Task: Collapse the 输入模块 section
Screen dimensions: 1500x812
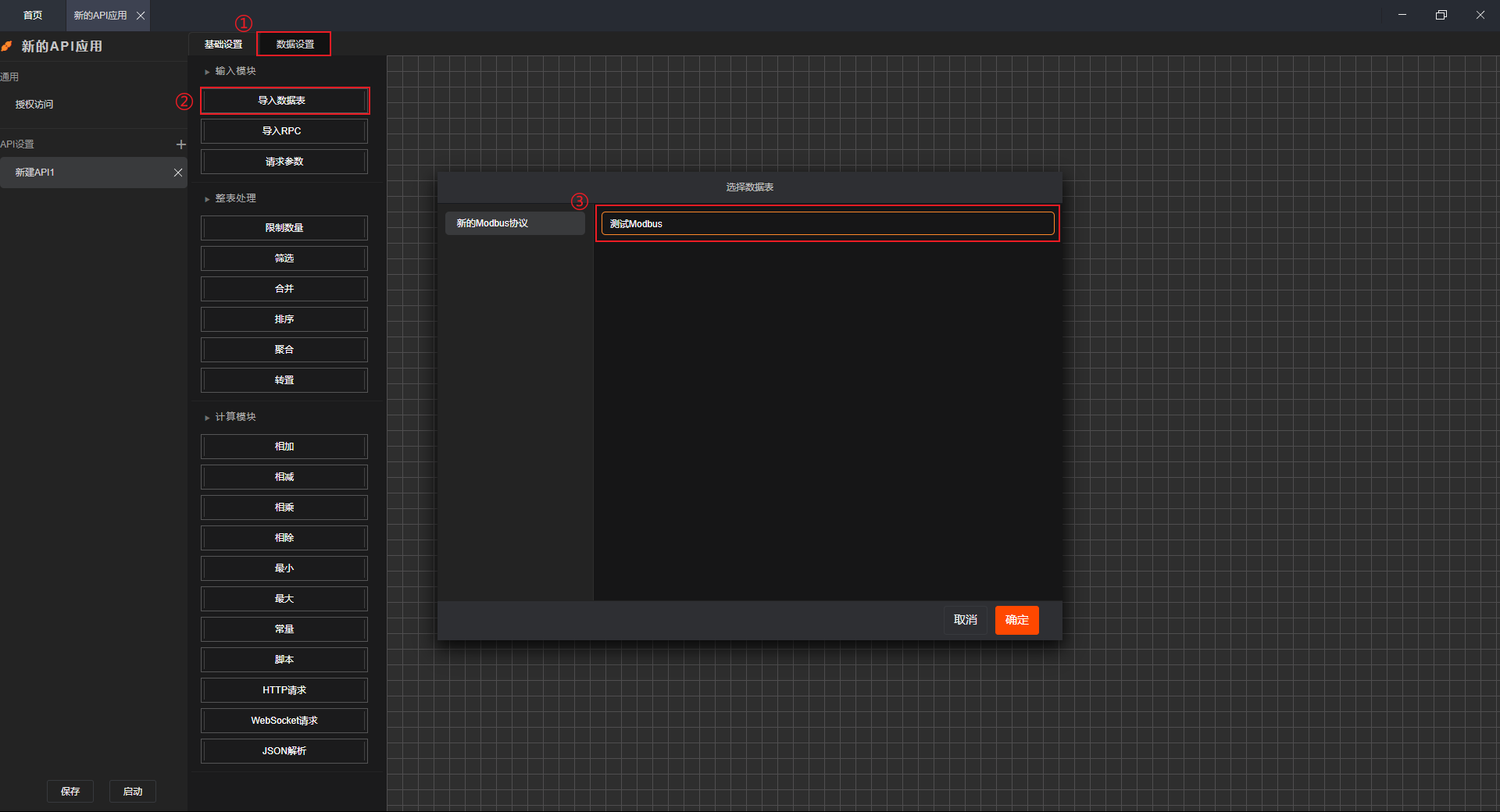Action: tap(207, 72)
